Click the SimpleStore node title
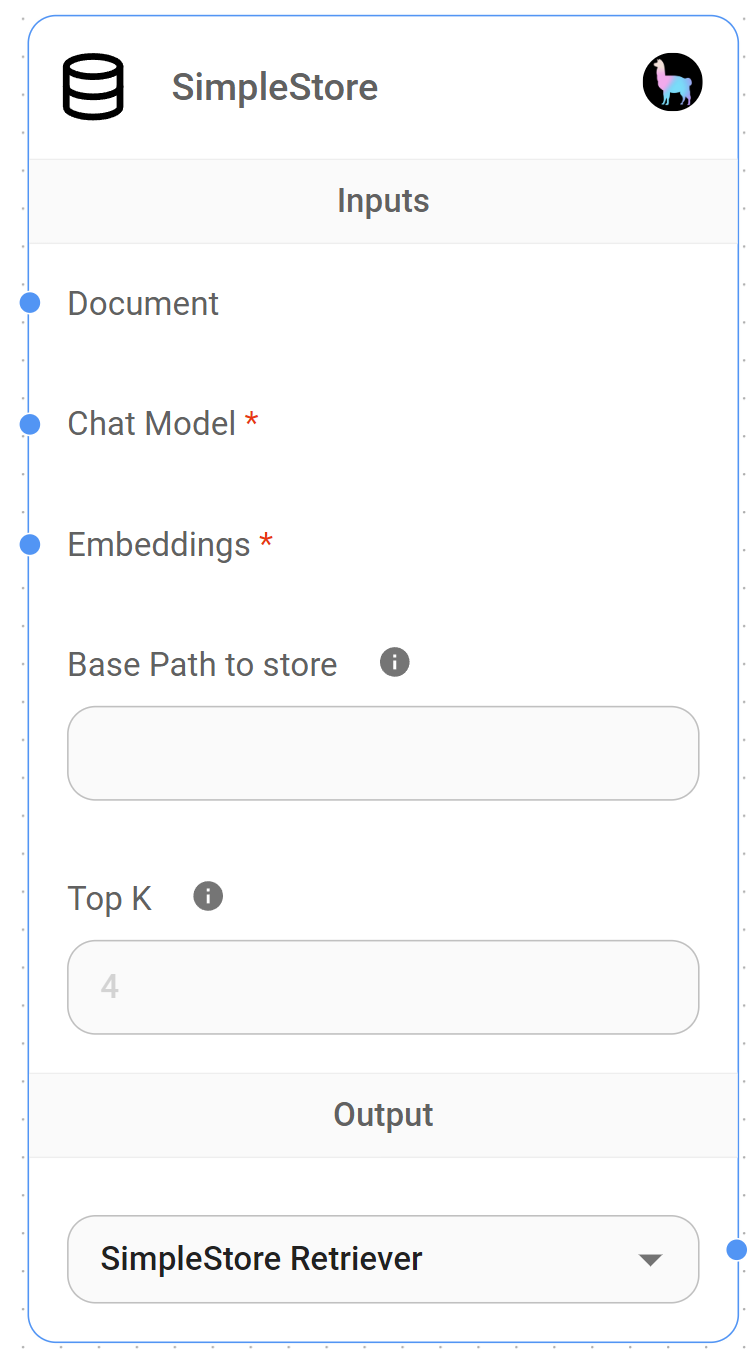 (x=275, y=87)
